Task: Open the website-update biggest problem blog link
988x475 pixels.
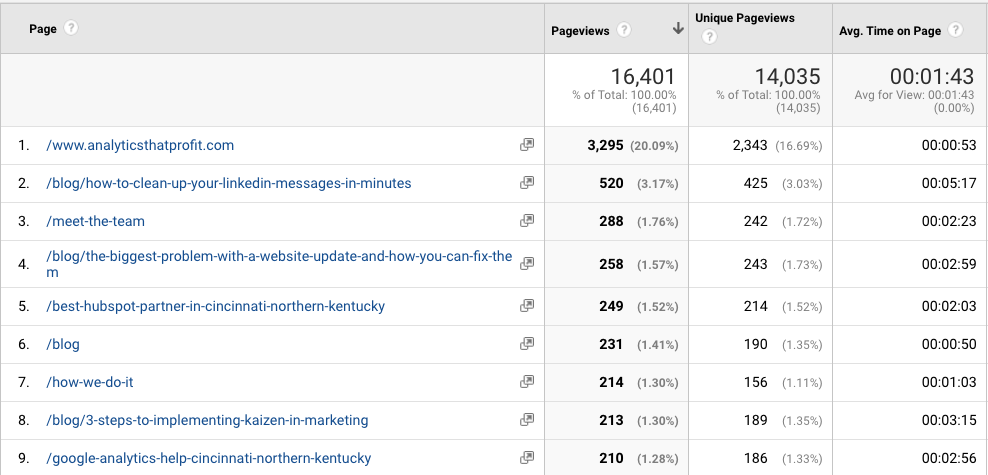Action: click(x=279, y=264)
